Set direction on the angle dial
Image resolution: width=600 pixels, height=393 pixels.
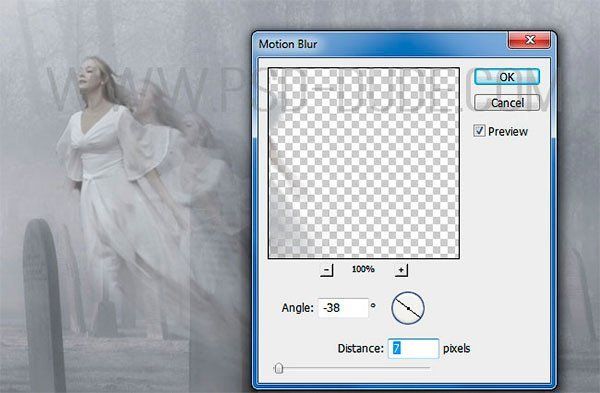point(408,308)
